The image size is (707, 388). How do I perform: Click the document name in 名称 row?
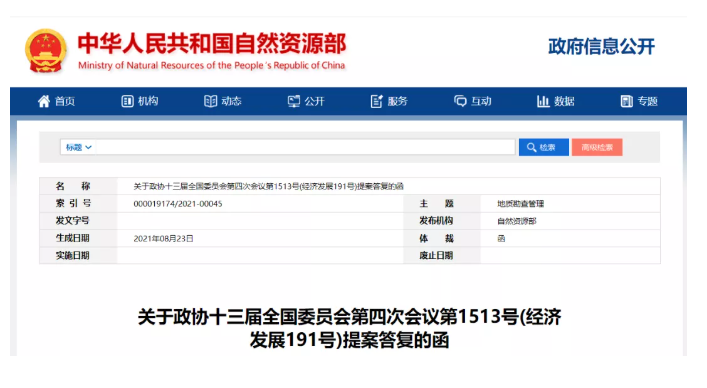tap(268, 186)
